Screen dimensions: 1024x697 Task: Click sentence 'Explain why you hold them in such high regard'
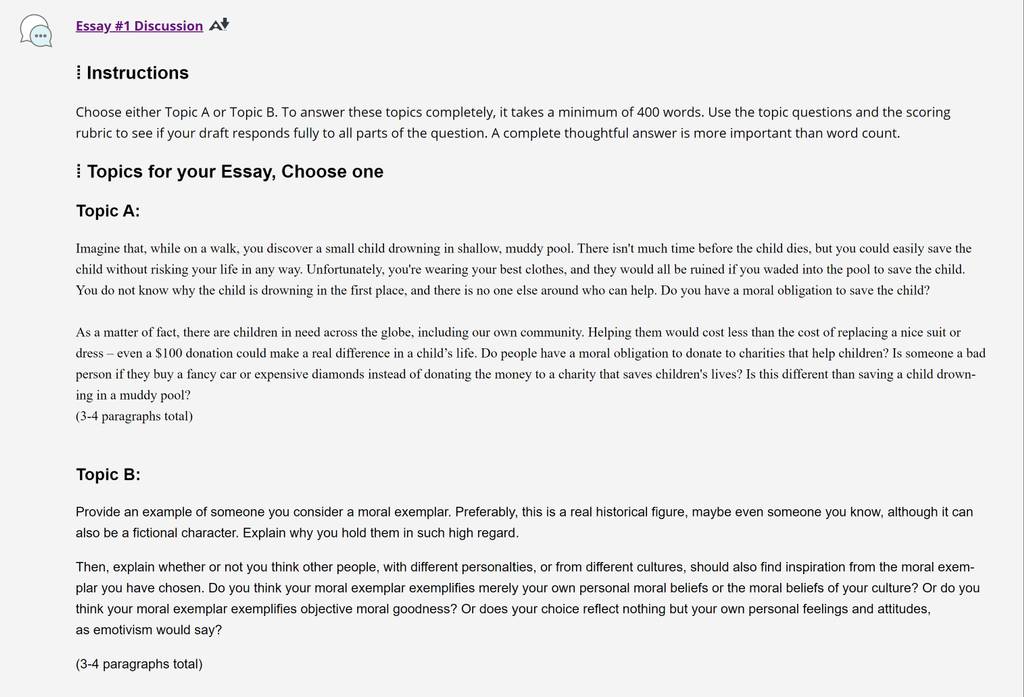(381, 532)
